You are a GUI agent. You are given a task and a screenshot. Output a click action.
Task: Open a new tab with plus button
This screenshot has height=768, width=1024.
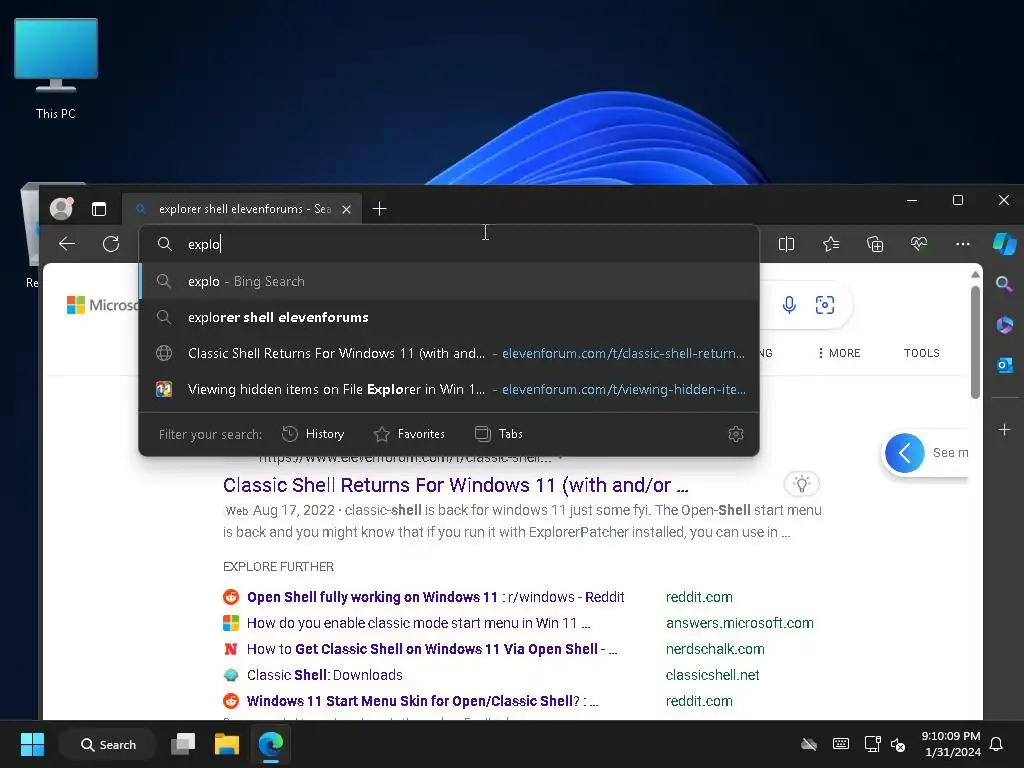pyautogui.click(x=379, y=209)
